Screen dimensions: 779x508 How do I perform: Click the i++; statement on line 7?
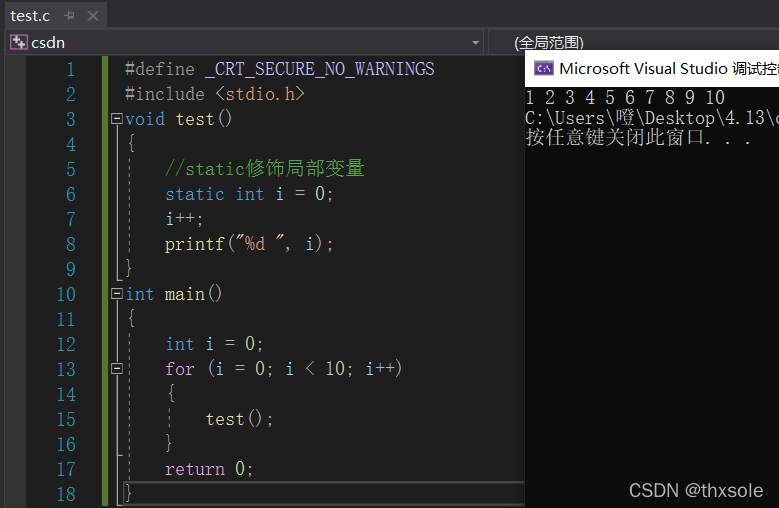click(x=184, y=219)
